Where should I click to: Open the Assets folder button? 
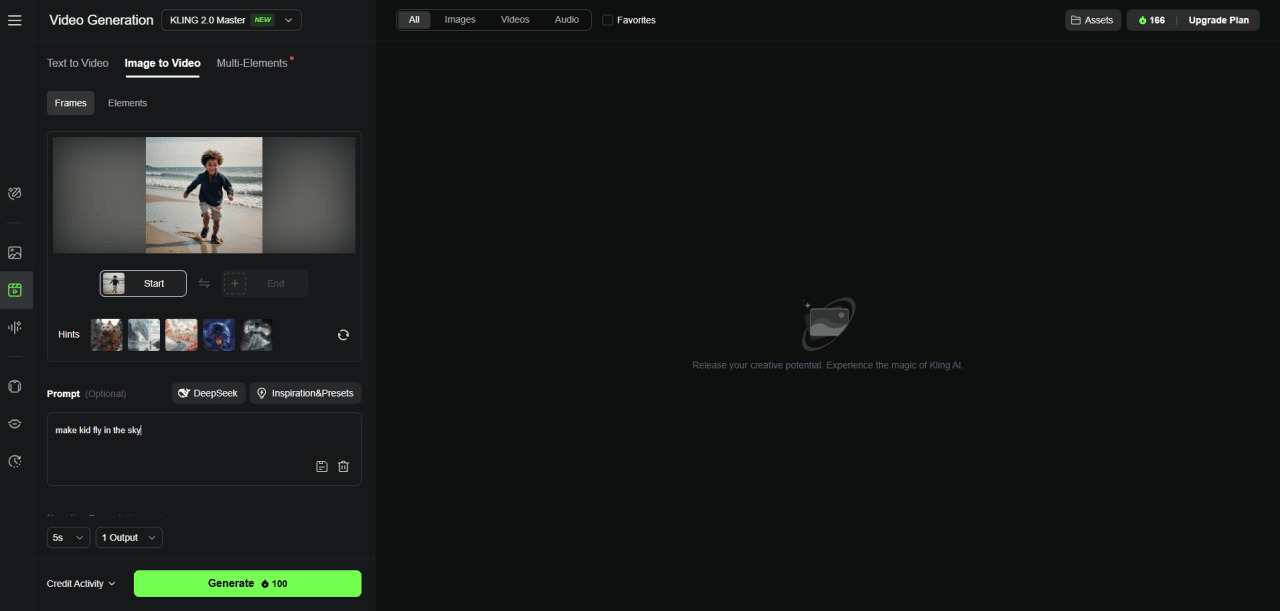pyautogui.click(x=1092, y=20)
